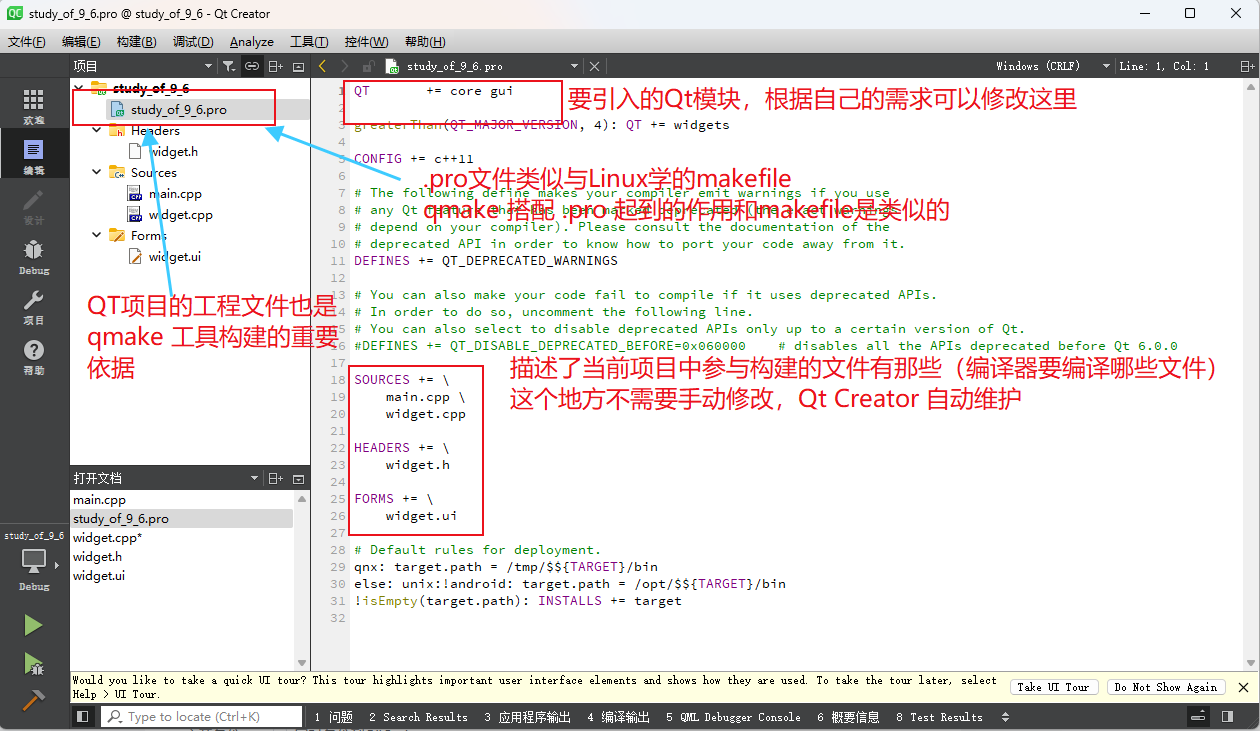Collapse the Sources folder

tap(97, 173)
